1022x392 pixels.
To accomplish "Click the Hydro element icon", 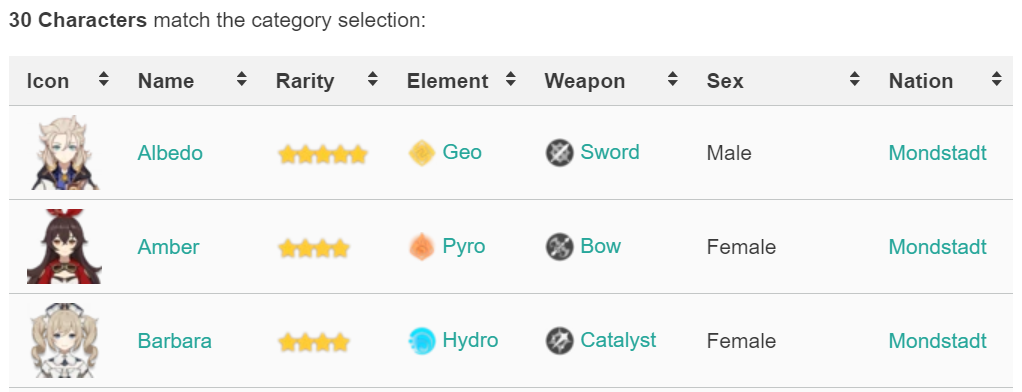I will pos(422,341).
